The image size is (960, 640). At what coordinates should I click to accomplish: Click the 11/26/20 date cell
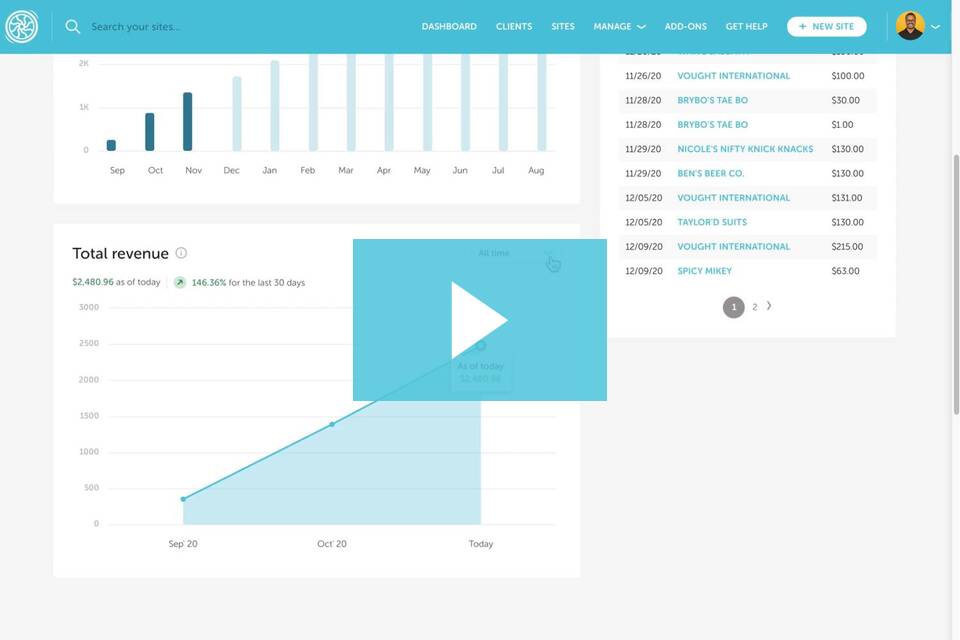(643, 76)
